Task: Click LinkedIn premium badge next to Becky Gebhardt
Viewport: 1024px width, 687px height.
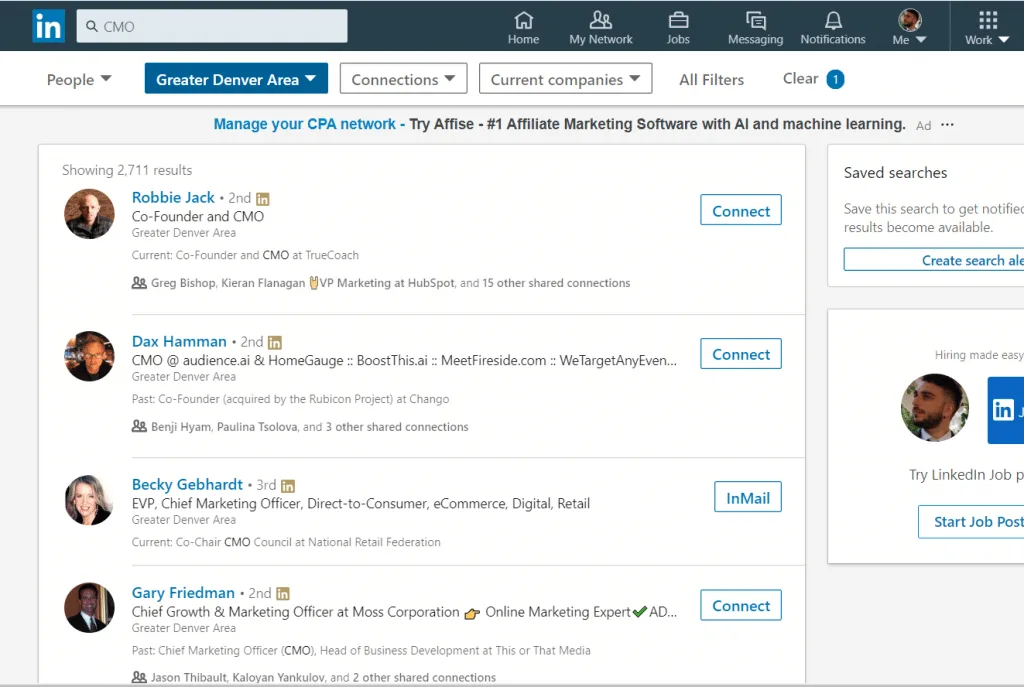Action: (288, 486)
